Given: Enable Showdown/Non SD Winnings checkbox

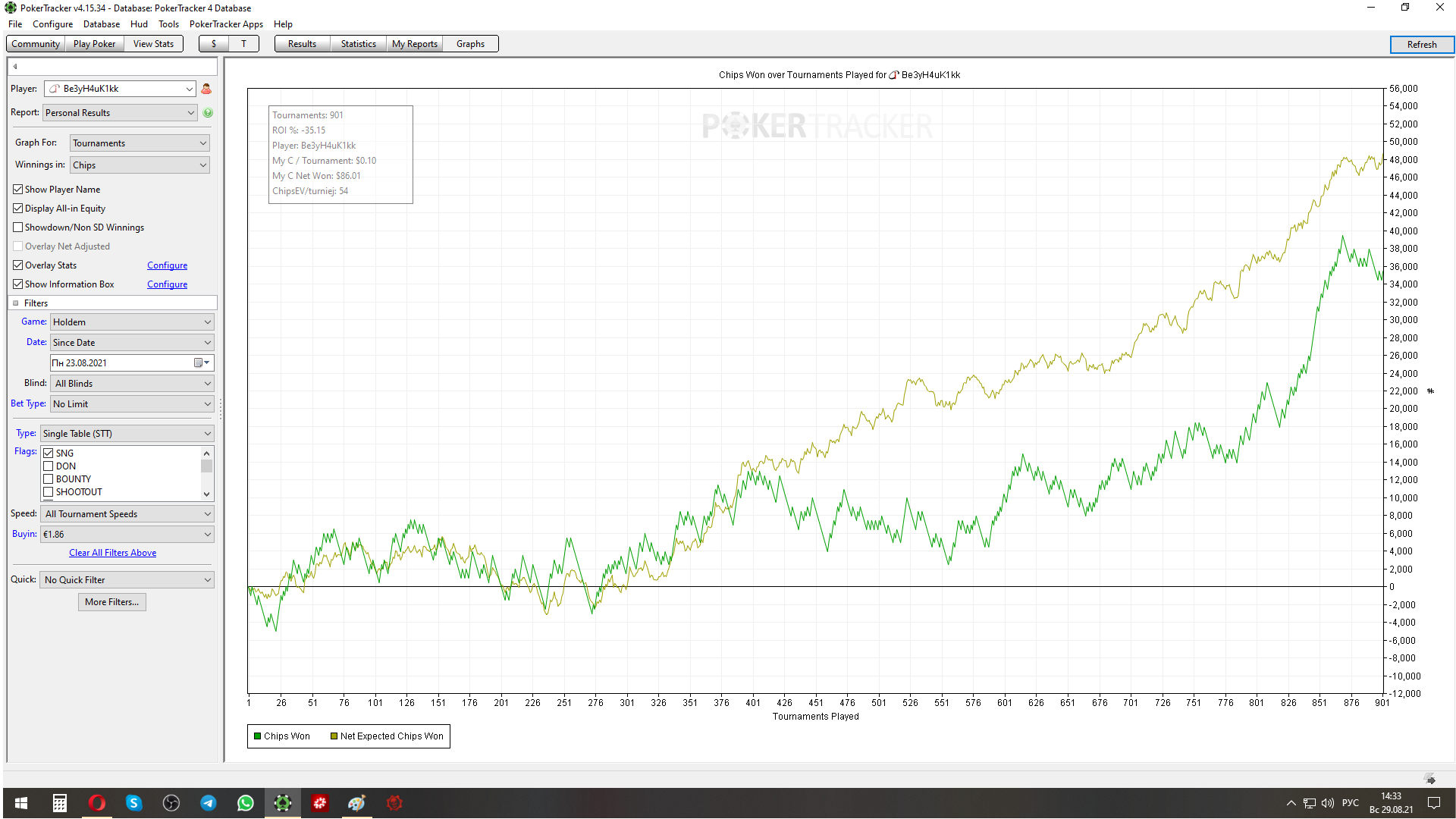Looking at the screenshot, I should [x=18, y=227].
